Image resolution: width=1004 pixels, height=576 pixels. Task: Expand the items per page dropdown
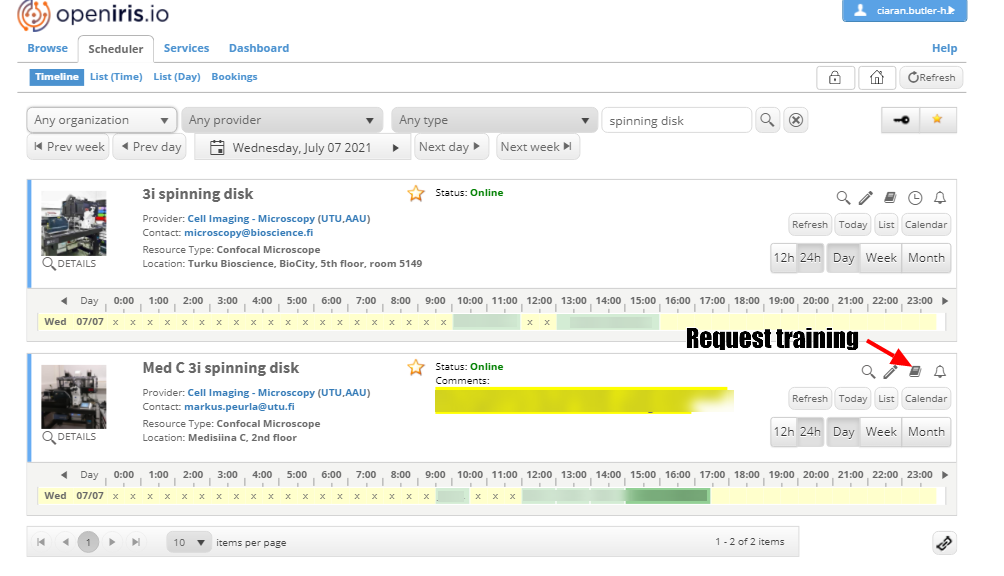click(x=188, y=543)
